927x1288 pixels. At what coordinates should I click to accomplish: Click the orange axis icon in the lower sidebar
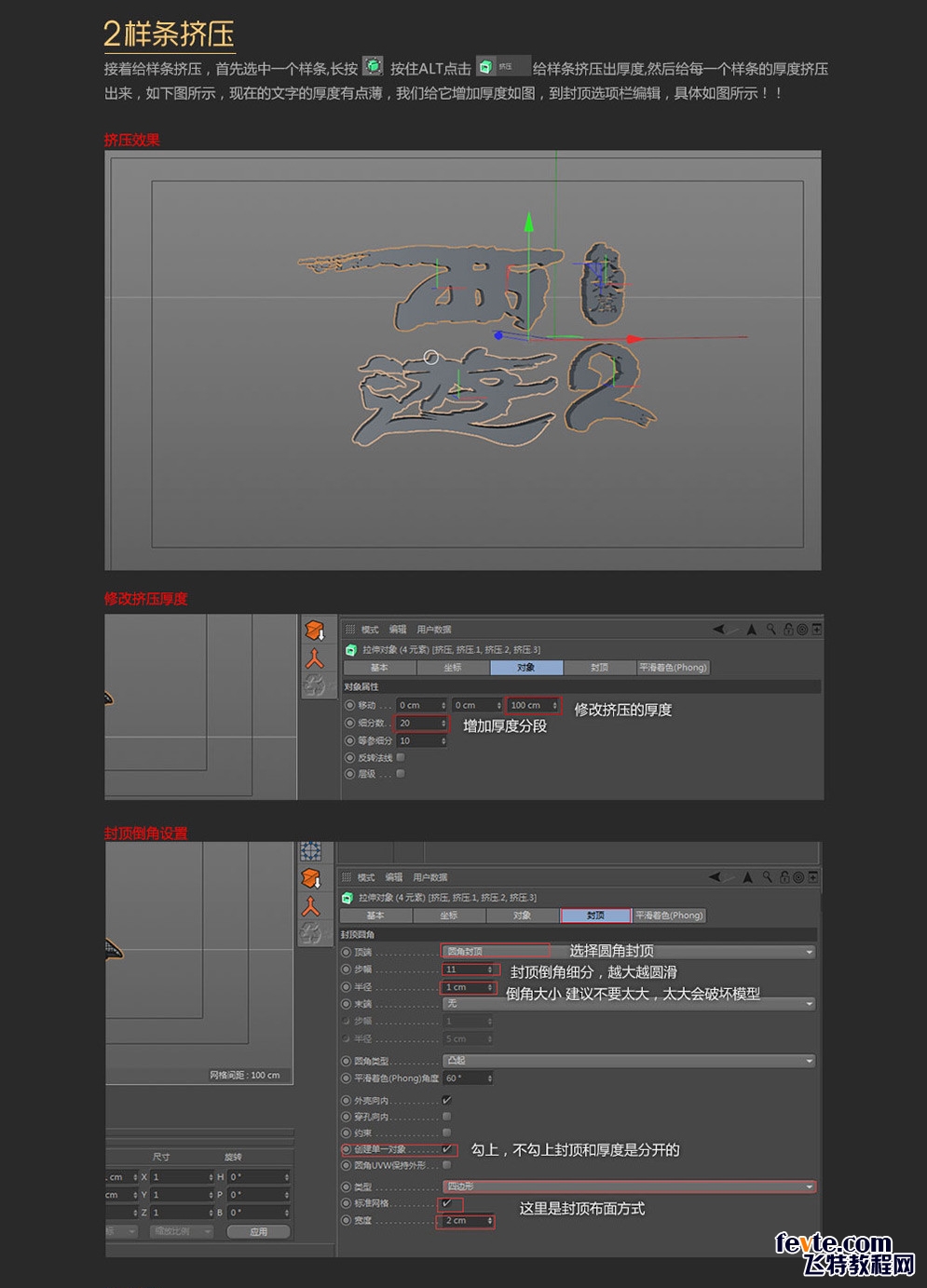(311, 906)
